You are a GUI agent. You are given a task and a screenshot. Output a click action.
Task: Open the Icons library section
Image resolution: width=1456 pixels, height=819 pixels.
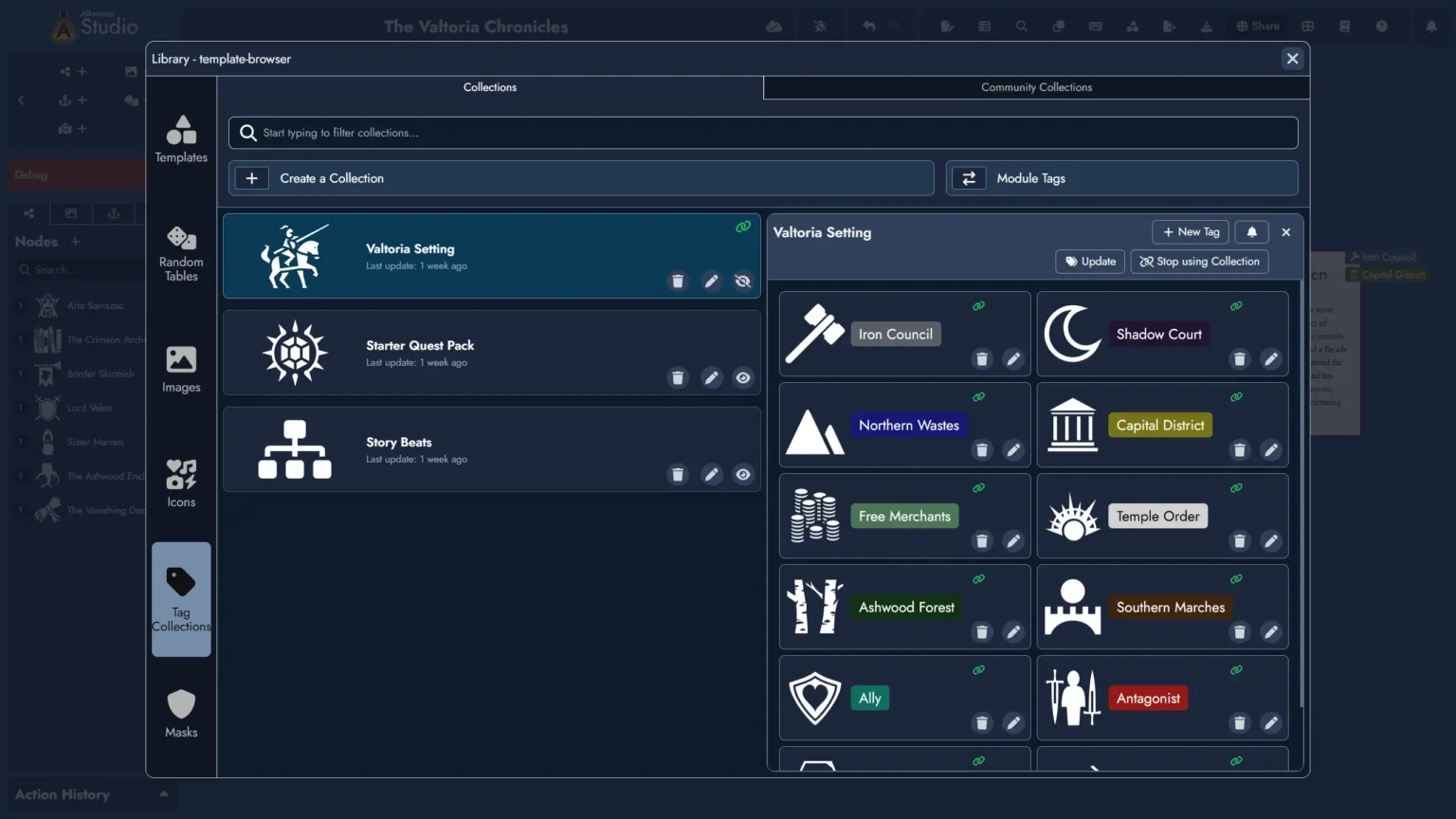[x=181, y=483]
